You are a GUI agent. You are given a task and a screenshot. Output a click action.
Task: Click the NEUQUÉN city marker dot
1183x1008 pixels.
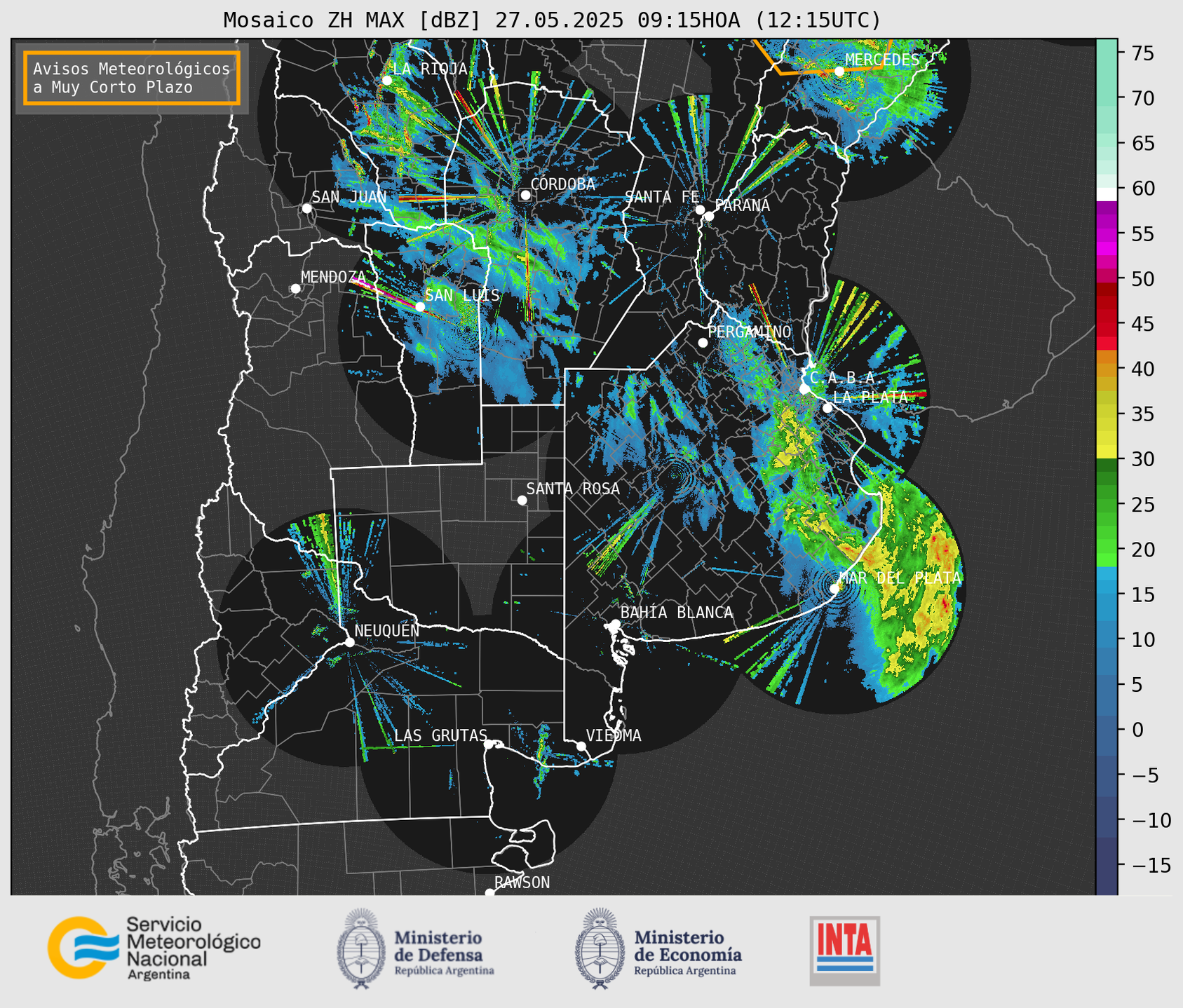point(349,642)
